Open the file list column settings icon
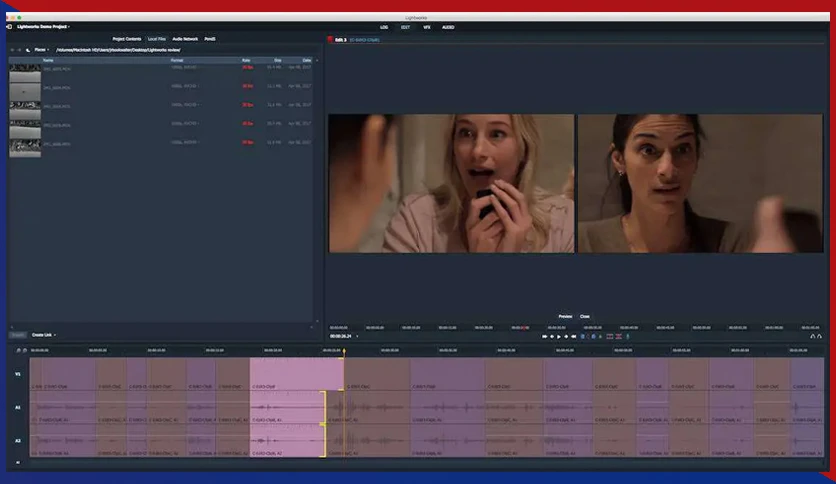 point(317,60)
